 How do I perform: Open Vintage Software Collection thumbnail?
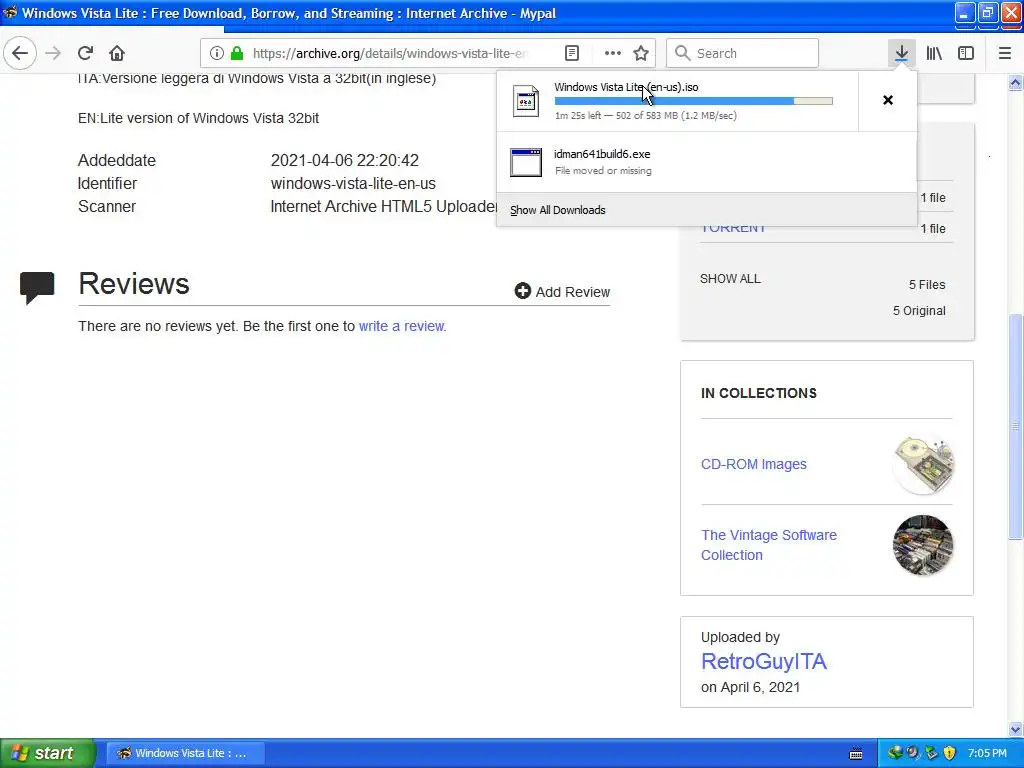click(923, 545)
